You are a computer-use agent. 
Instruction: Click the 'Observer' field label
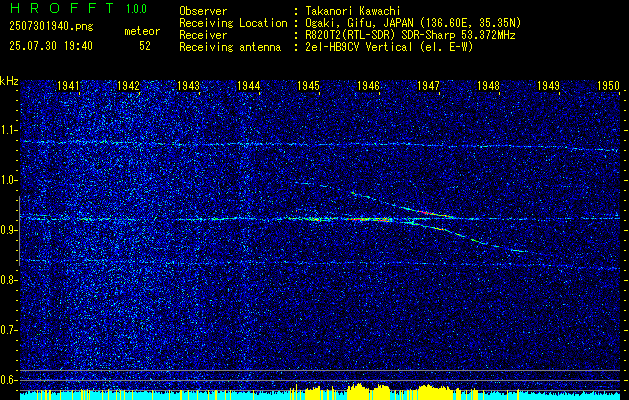(203, 11)
